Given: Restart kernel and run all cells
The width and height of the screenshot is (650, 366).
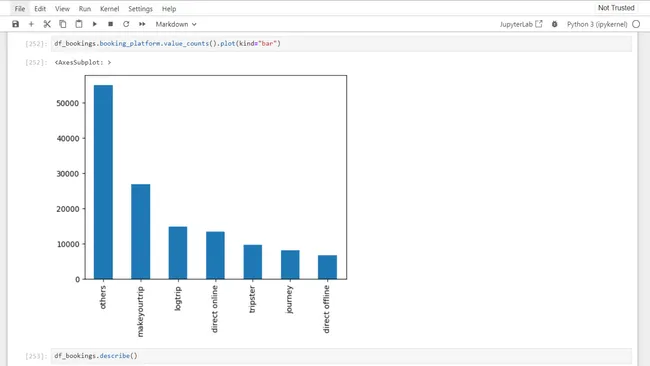Looking at the screenshot, I should (x=142, y=24).
